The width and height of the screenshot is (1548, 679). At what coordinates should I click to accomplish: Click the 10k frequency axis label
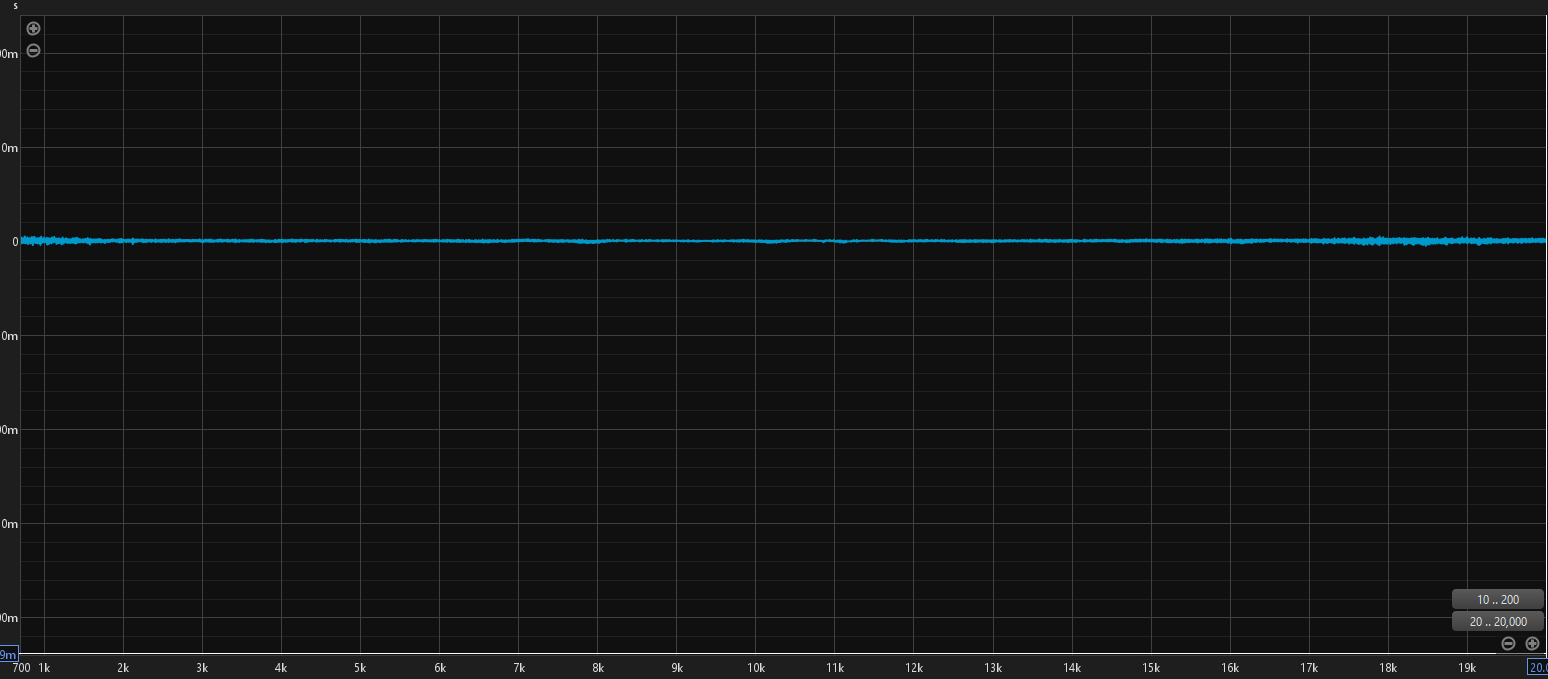[756, 667]
